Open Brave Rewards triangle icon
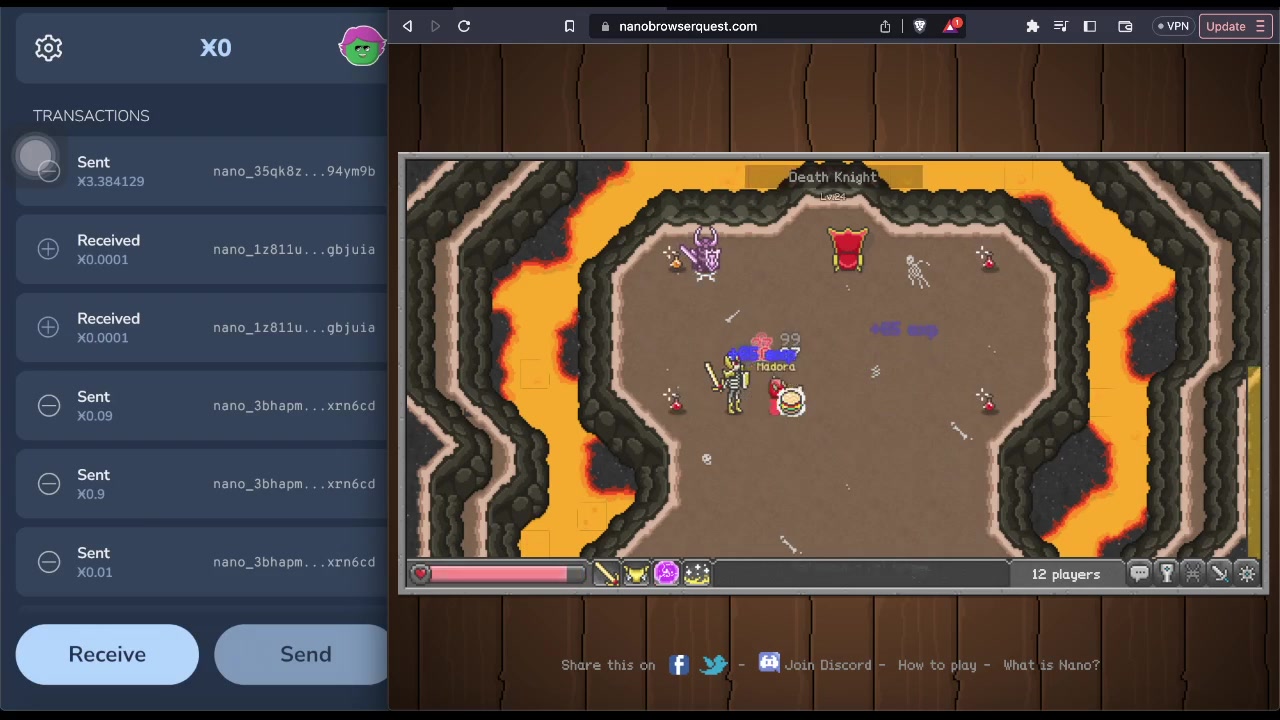This screenshot has width=1280, height=720. [x=951, y=25]
